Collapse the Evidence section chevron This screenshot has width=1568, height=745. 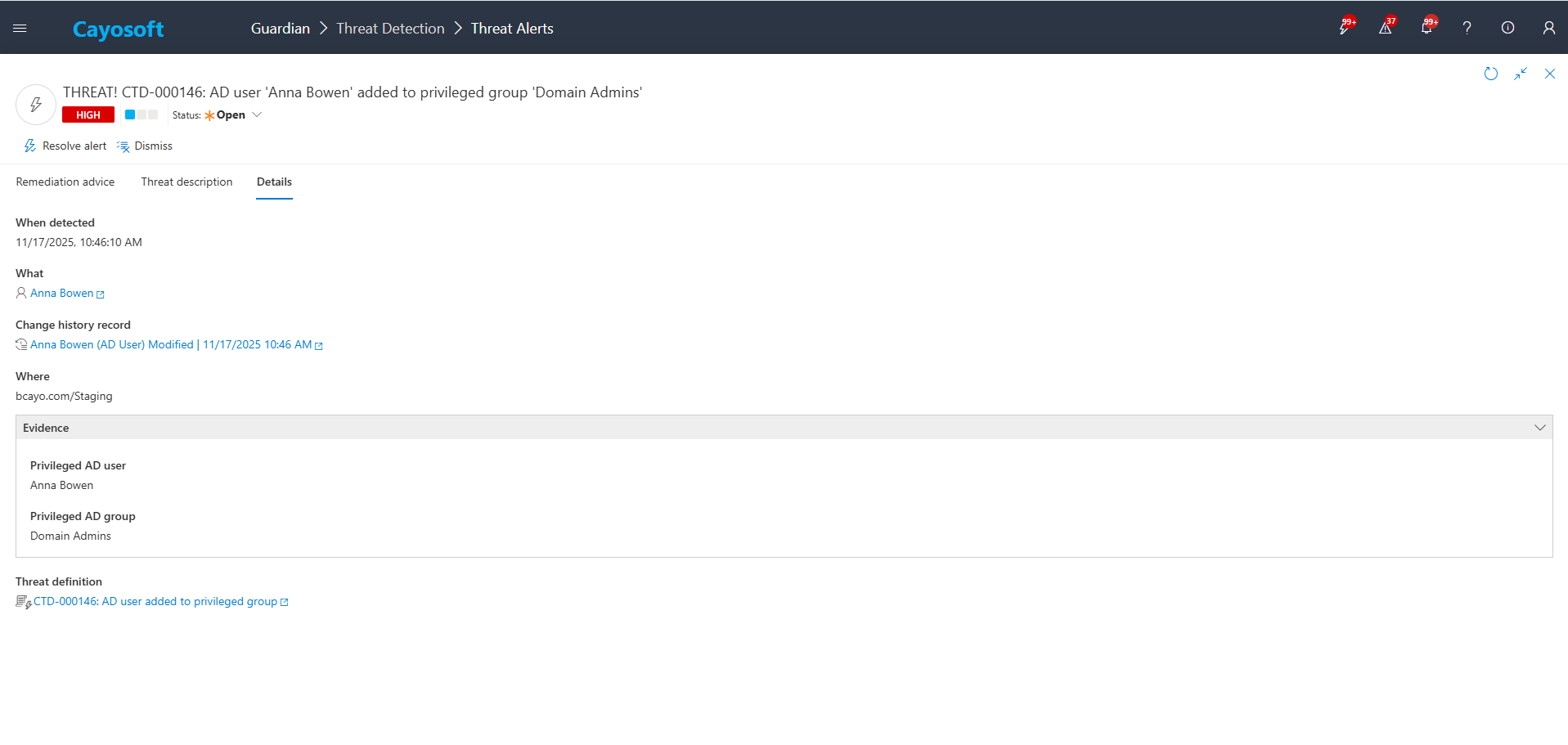[1539, 428]
